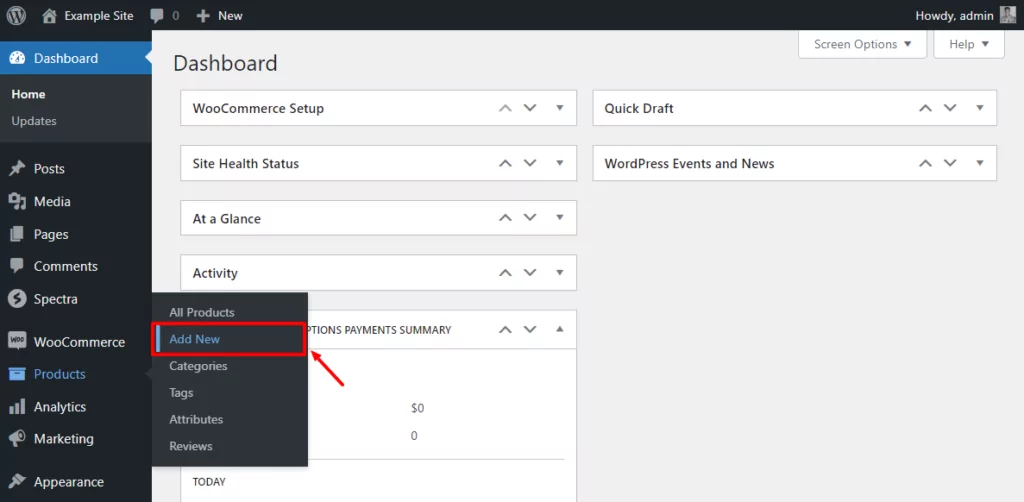Screen dimensions: 1024x502
Task: Open the Screen Options dropdown
Action: [x=863, y=44]
